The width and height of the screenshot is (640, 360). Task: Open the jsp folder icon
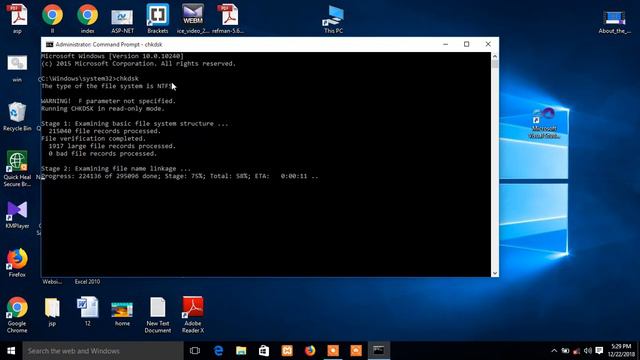(x=52, y=311)
